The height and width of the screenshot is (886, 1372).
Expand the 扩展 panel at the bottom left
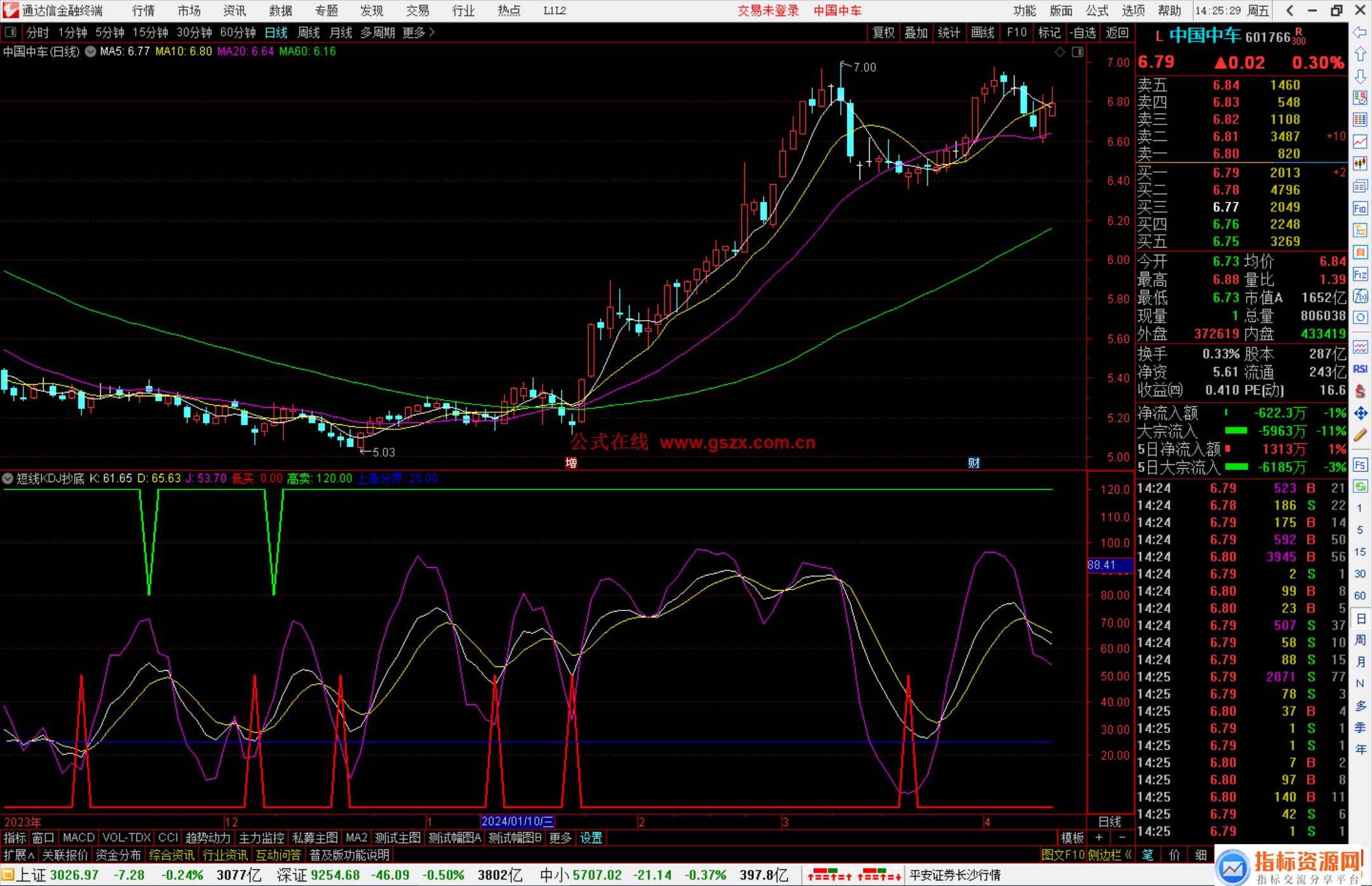click(18, 855)
